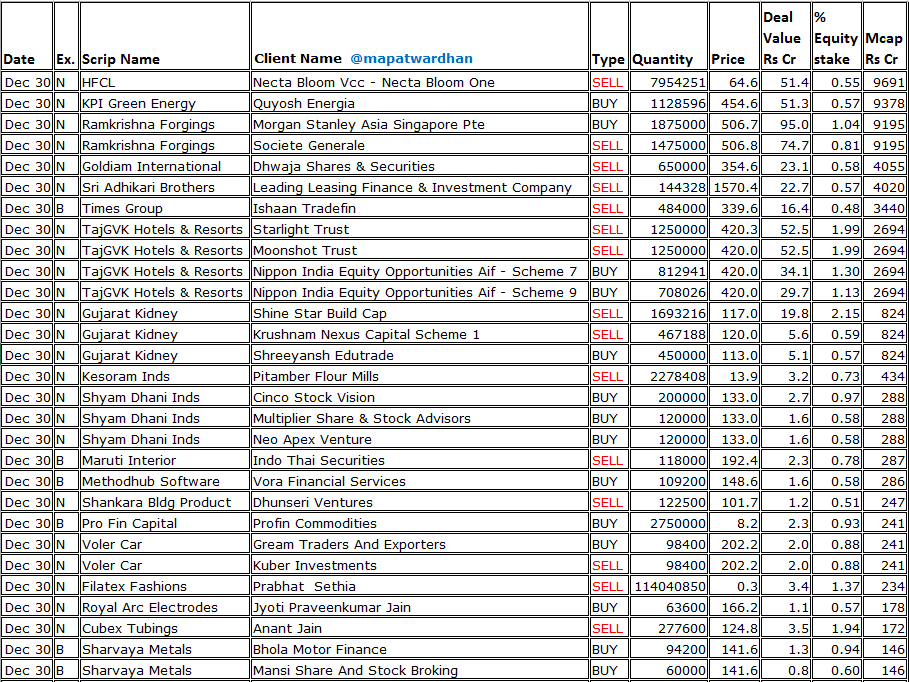Click the Methodhub Software scrip cell
Image resolution: width=909 pixels, height=682 pixels.
pyautogui.click(x=165, y=481)
